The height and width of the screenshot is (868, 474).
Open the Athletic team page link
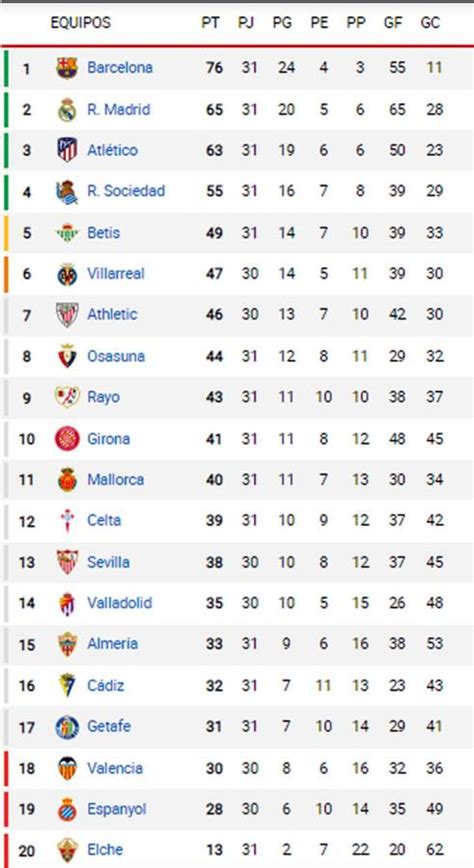(112, 314)
